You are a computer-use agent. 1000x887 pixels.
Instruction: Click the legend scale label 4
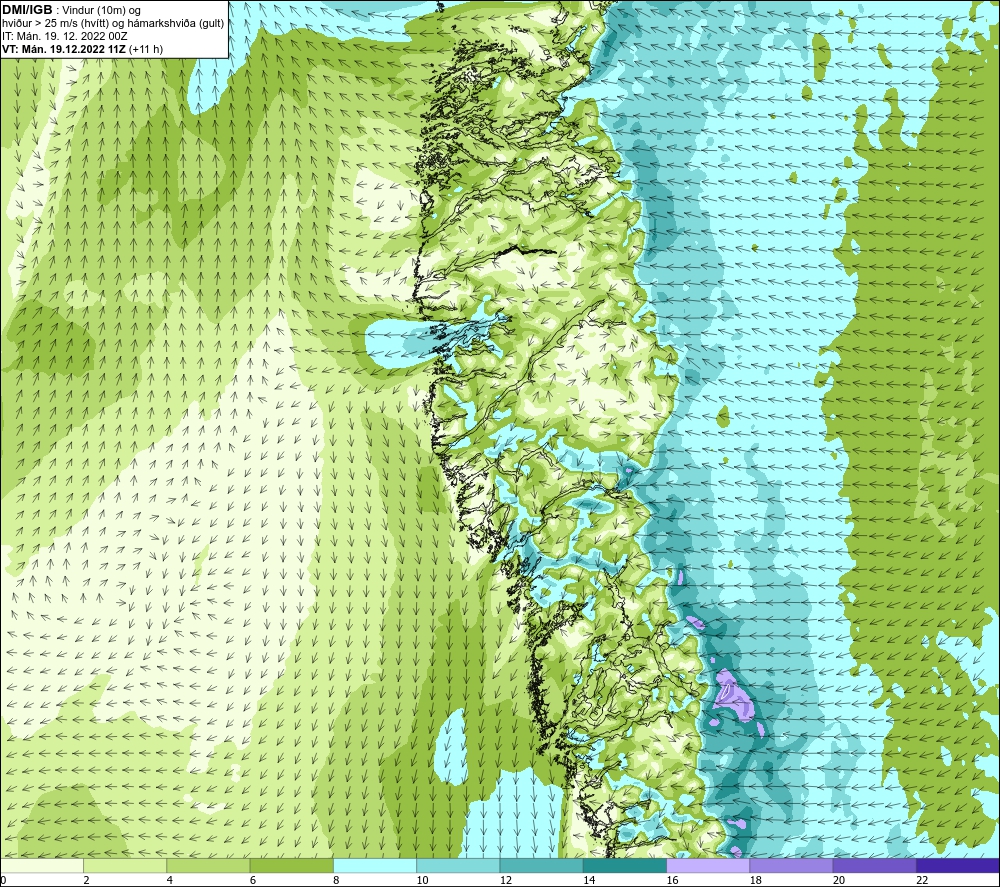[170, 880]
